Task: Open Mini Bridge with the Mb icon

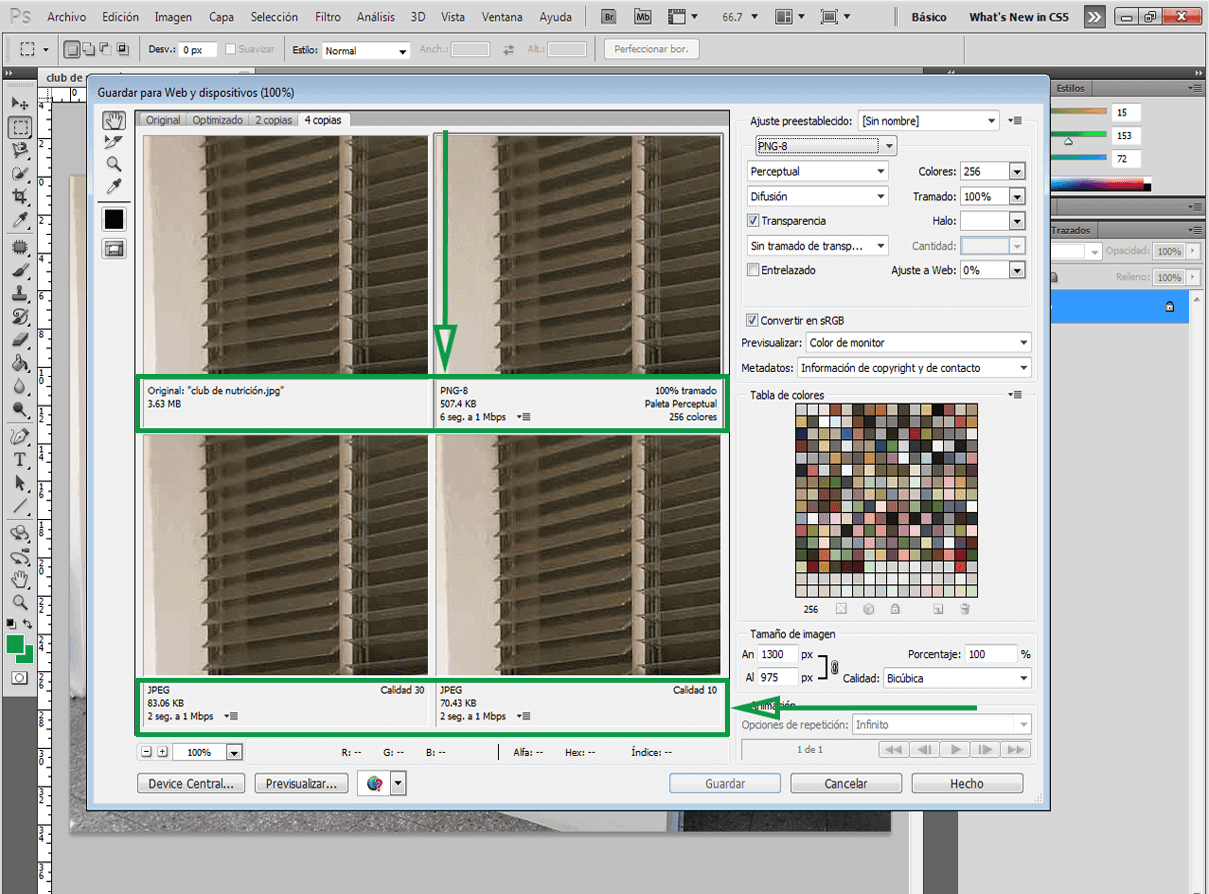Action: (x=643, y=17)
